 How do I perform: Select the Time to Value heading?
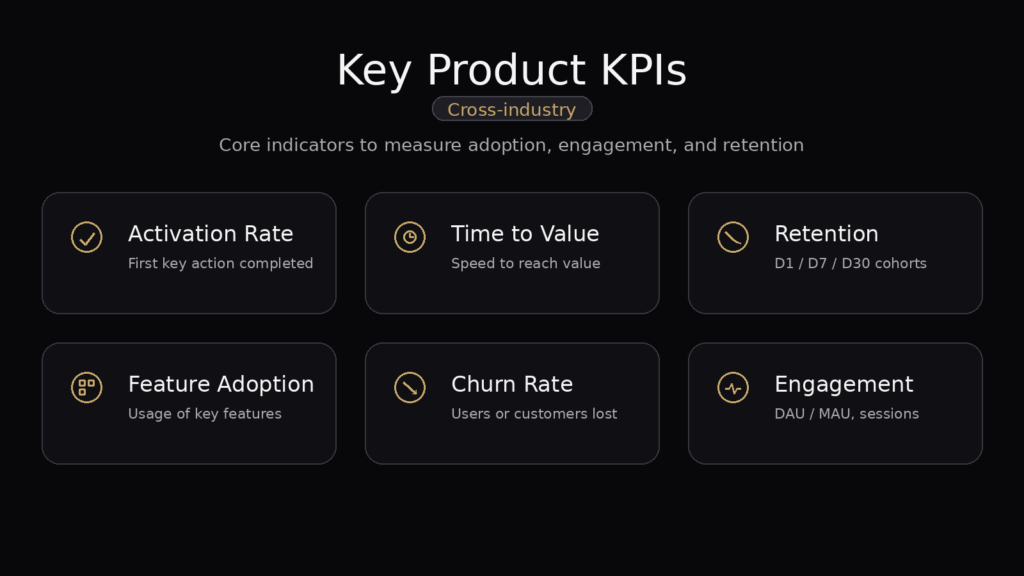pyautogui.click(x=525, y=234)
